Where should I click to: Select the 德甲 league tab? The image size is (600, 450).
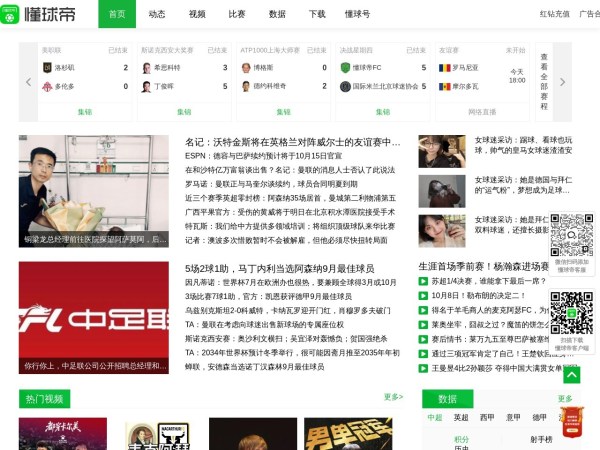click(x=539, y=417)
